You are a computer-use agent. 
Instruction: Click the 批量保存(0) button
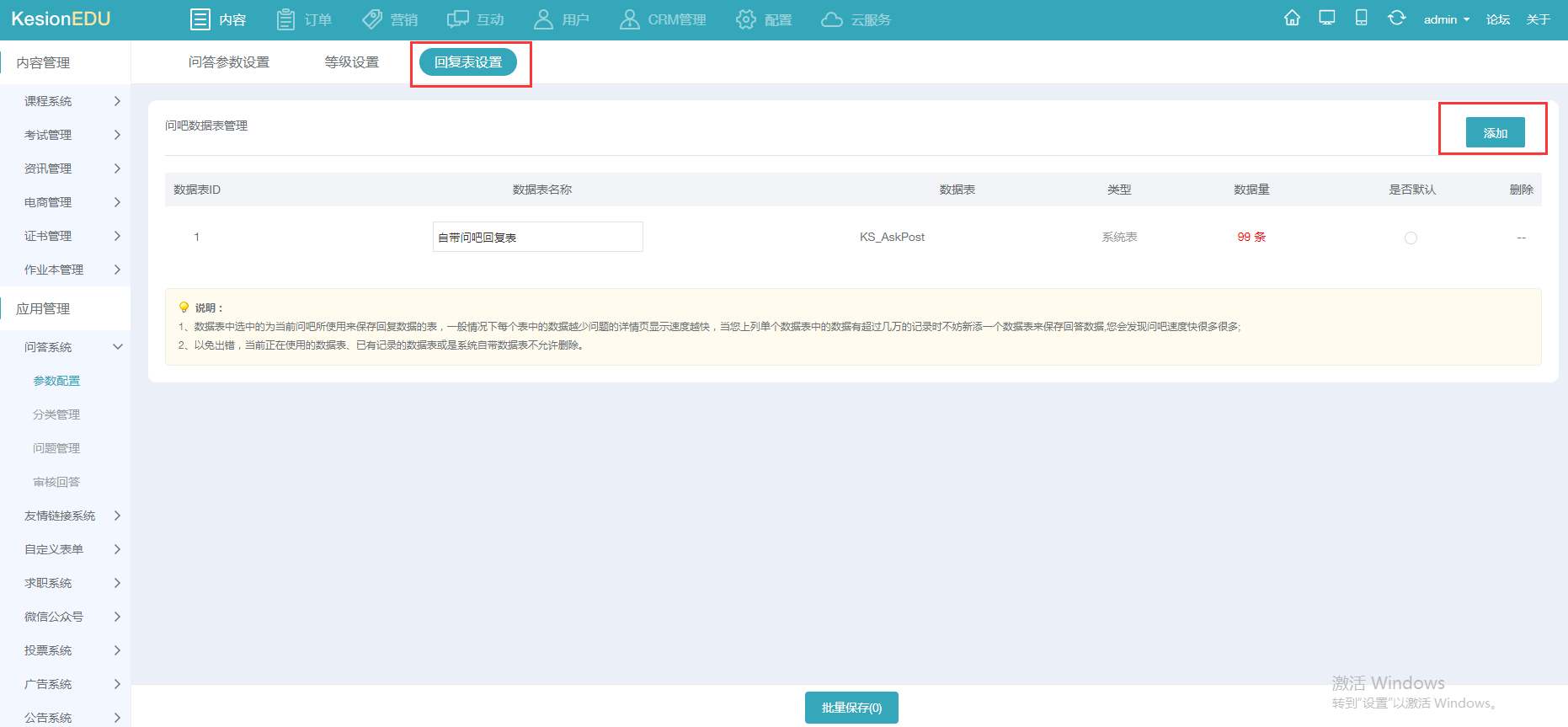point(851,708)
